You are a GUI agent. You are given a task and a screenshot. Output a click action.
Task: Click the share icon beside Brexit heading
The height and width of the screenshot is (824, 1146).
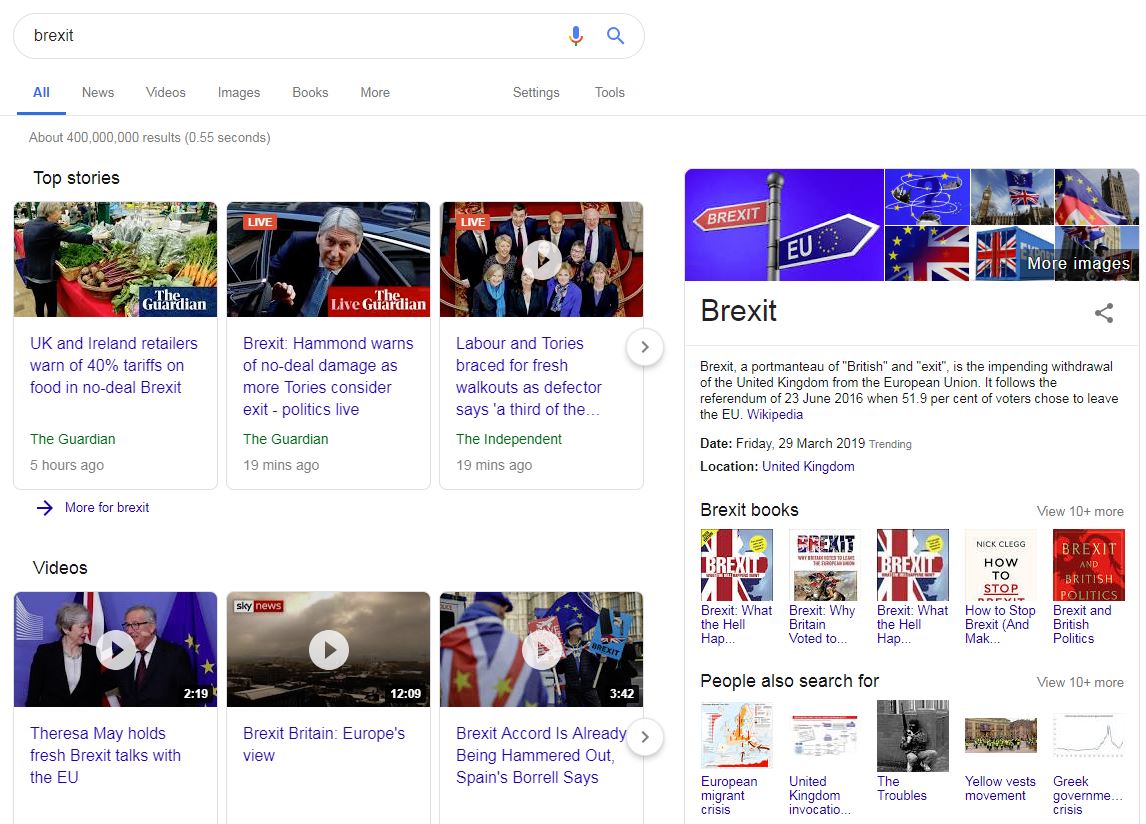[1104, 313]
